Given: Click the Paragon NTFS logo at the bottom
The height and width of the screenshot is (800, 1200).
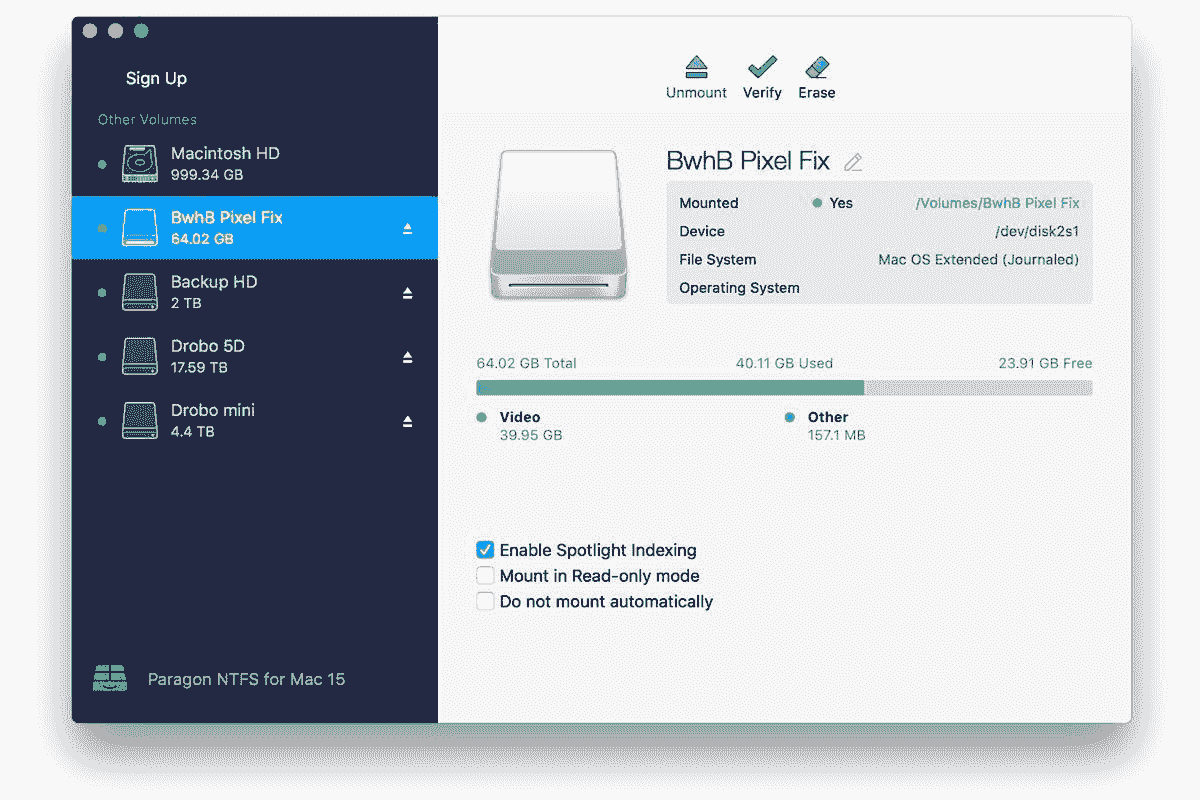Looking at the screenshot, I should pyautogui.click(x=110, y=678).
